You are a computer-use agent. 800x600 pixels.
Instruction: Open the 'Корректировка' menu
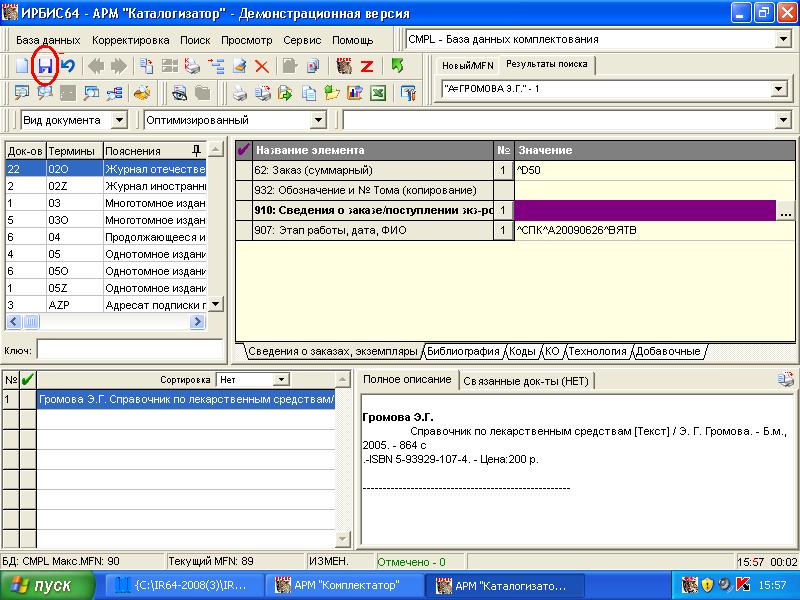130,40
